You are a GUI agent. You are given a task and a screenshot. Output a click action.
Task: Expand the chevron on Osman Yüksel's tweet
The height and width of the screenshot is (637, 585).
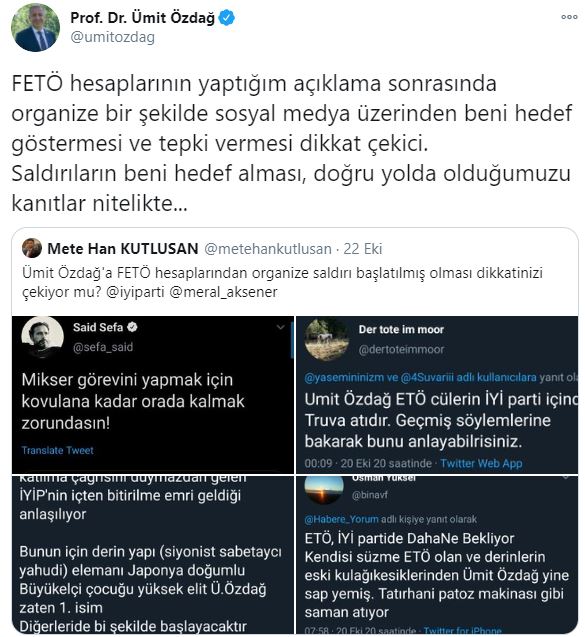pos(566,478)
